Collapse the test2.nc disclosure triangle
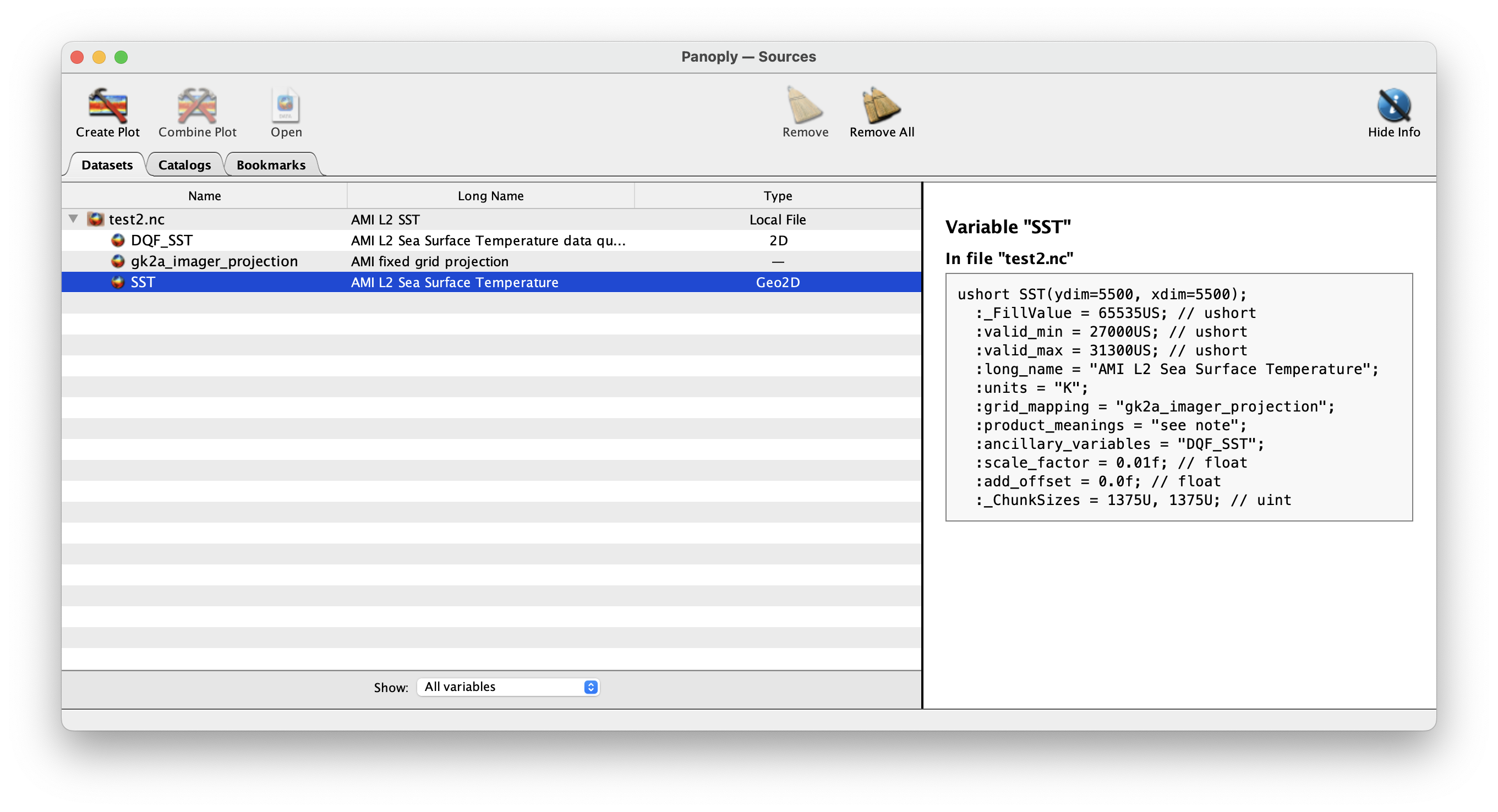 pos(73,218)
